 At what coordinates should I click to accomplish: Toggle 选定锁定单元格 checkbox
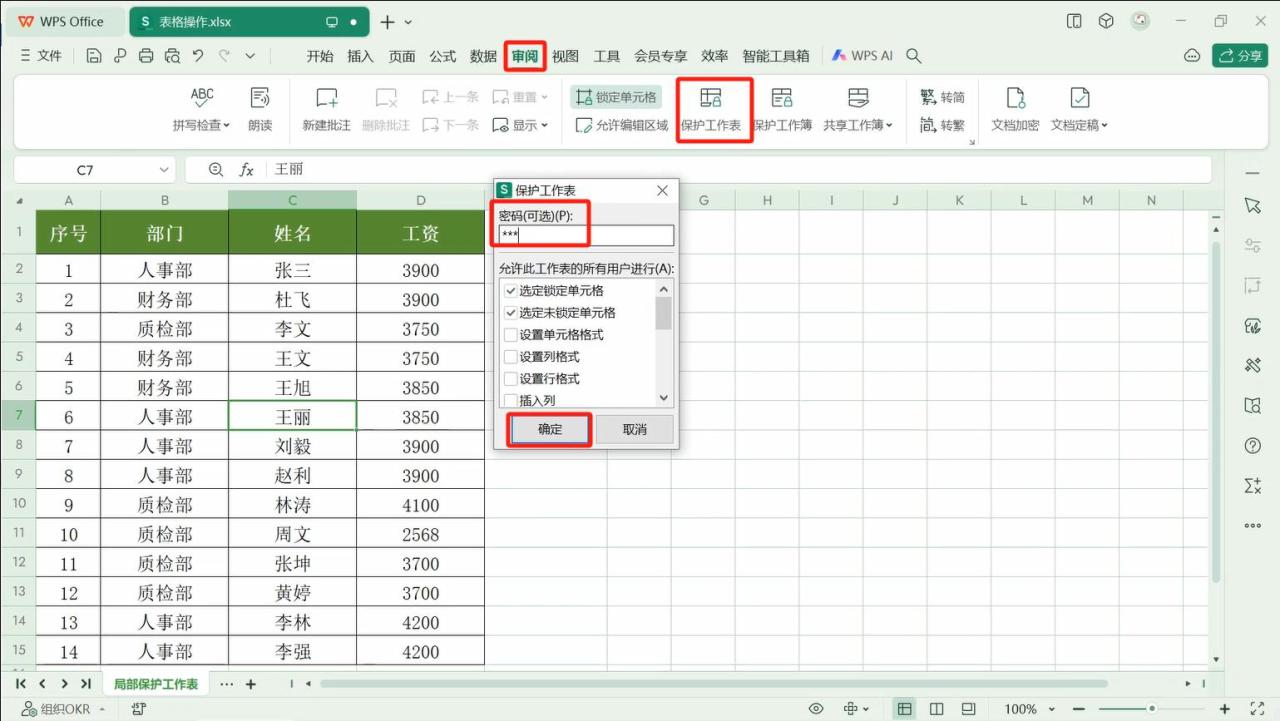511,291
